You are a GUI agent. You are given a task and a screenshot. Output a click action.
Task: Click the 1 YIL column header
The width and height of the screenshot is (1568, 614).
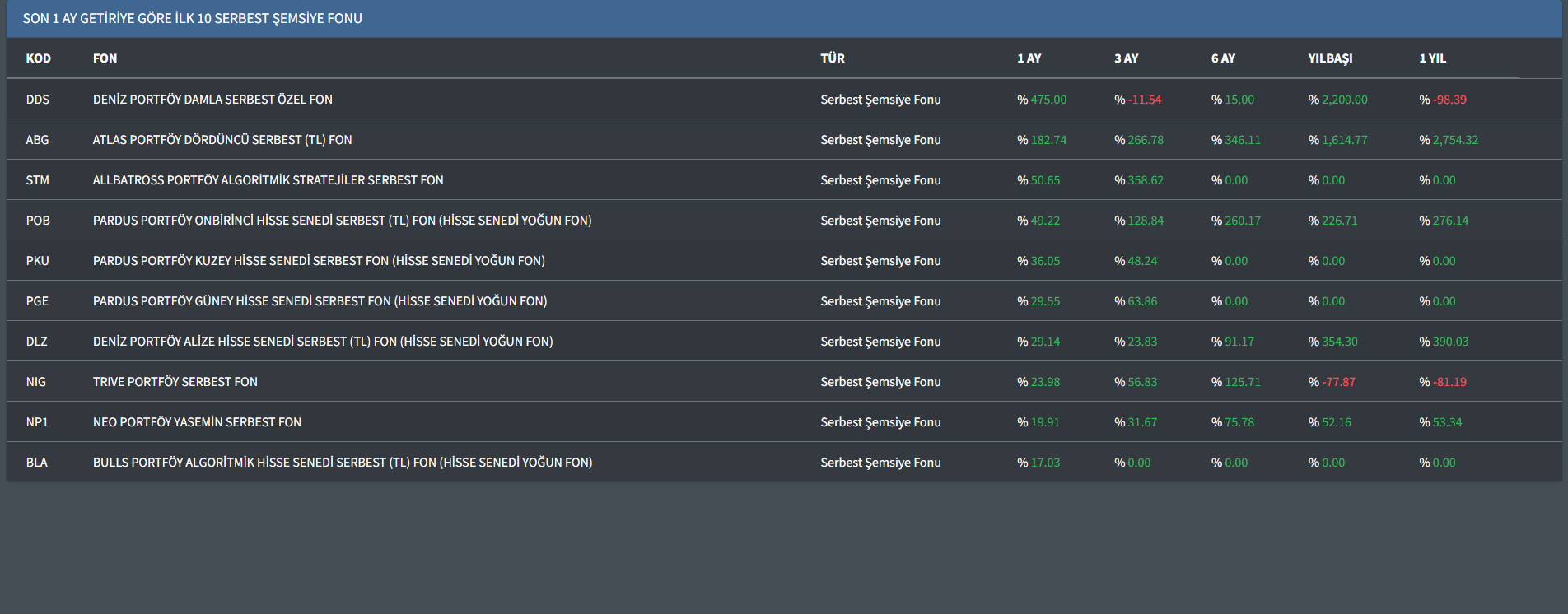(1432, 58)
